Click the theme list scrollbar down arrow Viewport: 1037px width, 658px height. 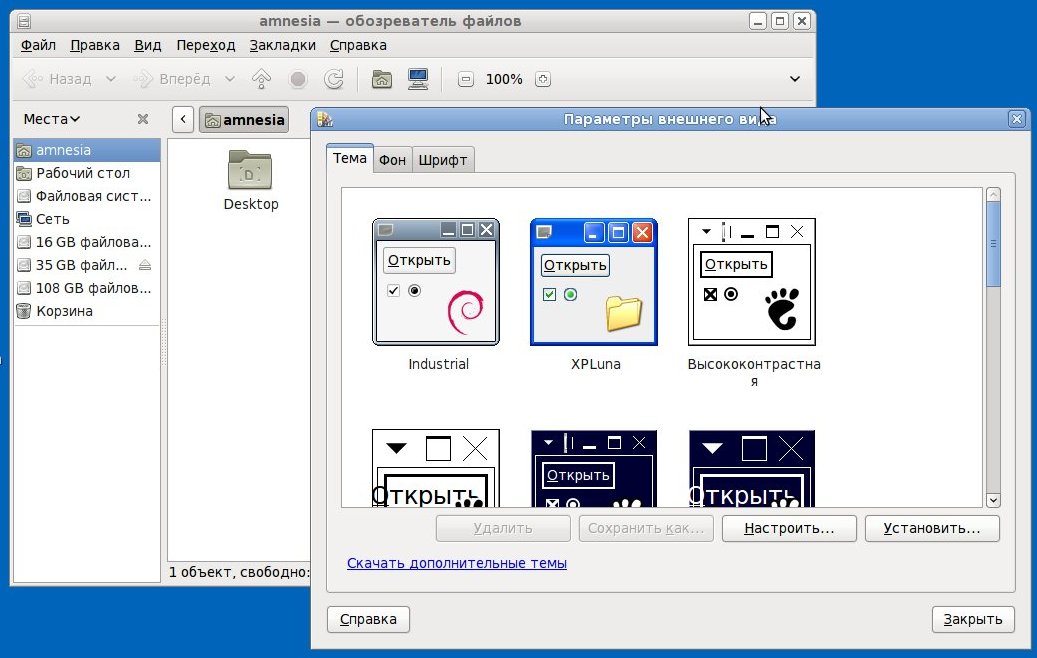pos(993,500)
